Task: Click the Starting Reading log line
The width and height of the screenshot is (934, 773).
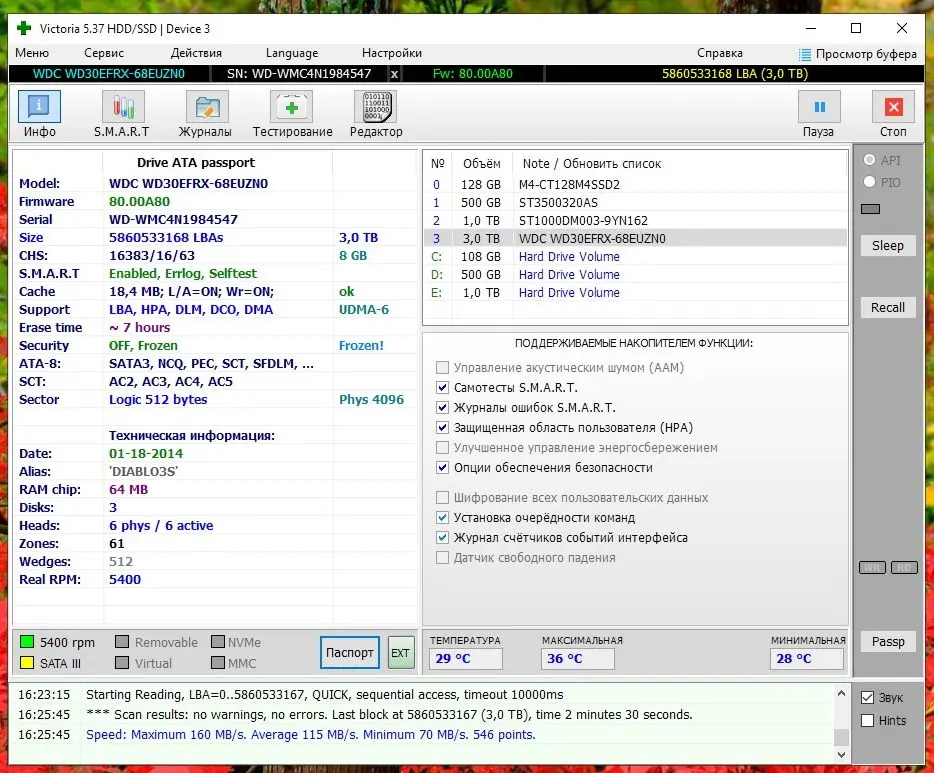Action: coord(325,694)
